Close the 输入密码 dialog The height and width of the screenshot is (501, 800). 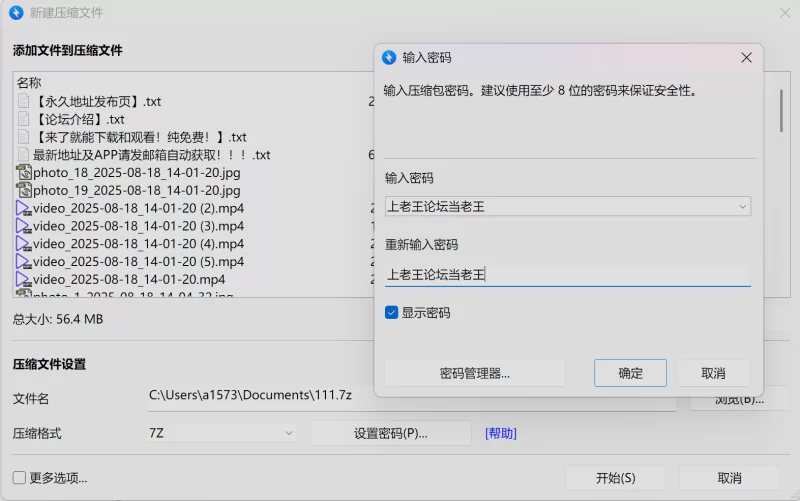point(746,58)
